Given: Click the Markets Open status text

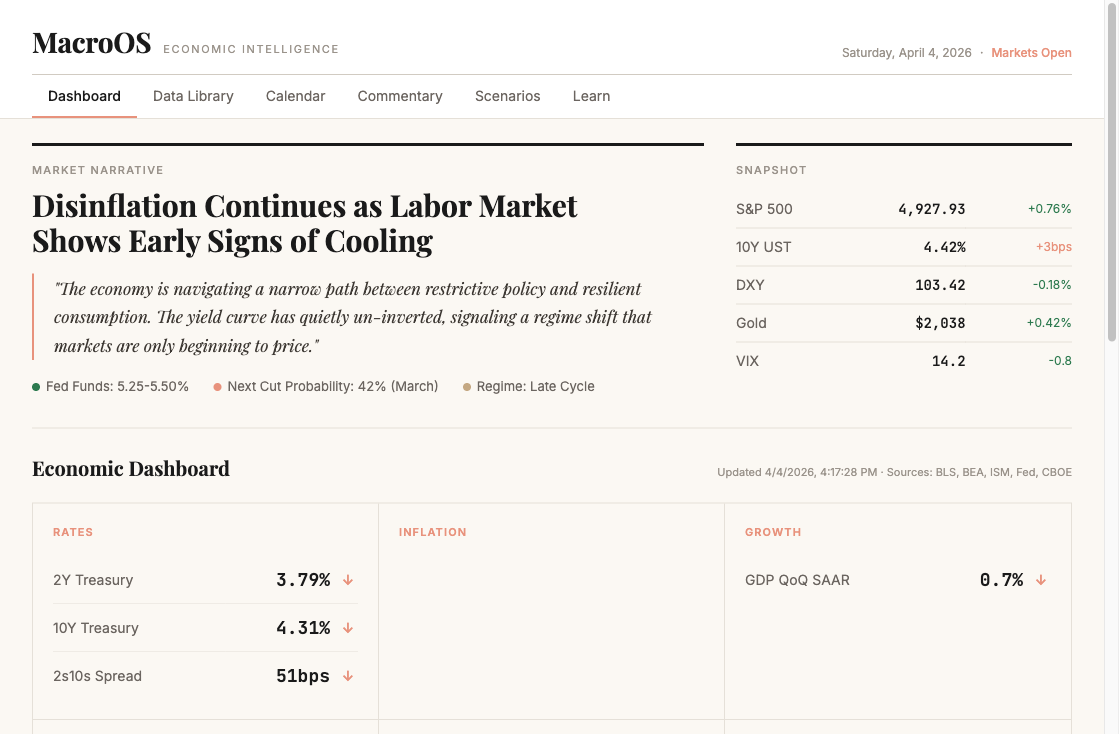Looking at the screenshot, I should point(1031,53).
